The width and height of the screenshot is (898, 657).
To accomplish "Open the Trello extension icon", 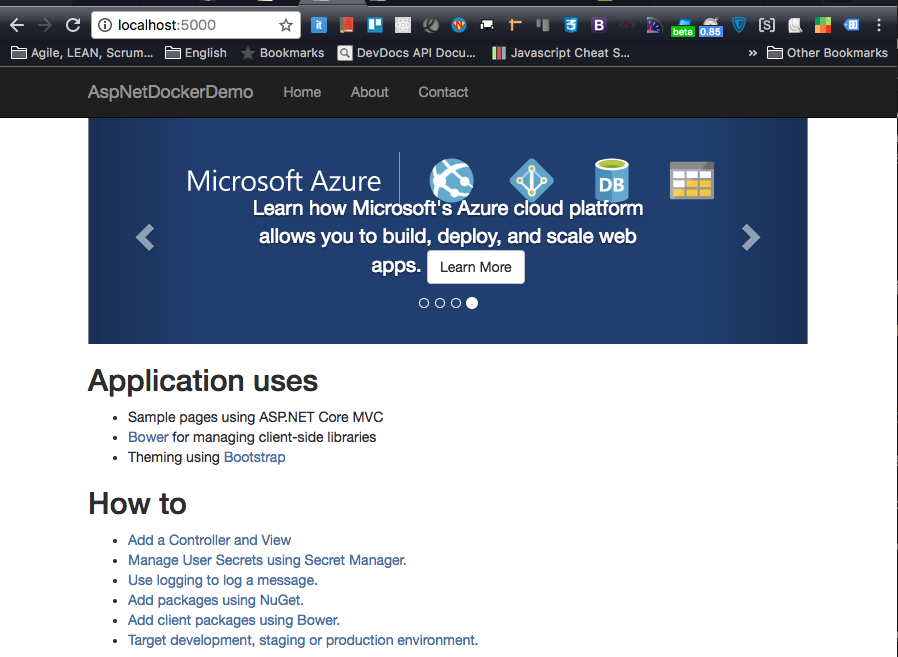I will pos(375,25).
